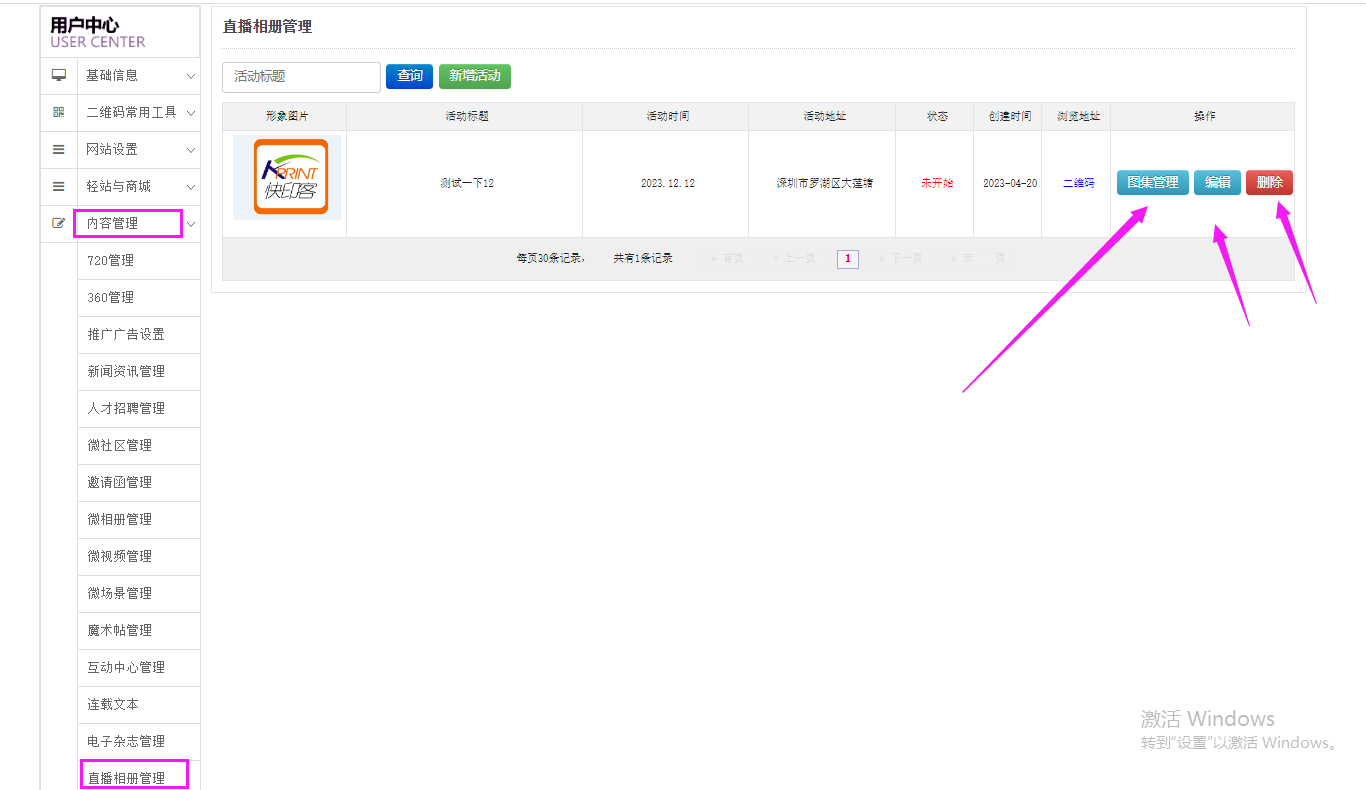Click the list icon beside 轻站与商城
The image size is (1366, 790).
[x=59, y=186]
